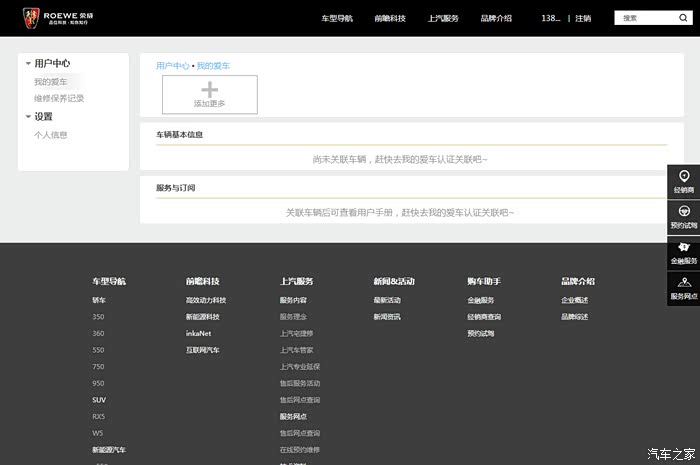Click the magnifier search icon

(x=682, y=18)
